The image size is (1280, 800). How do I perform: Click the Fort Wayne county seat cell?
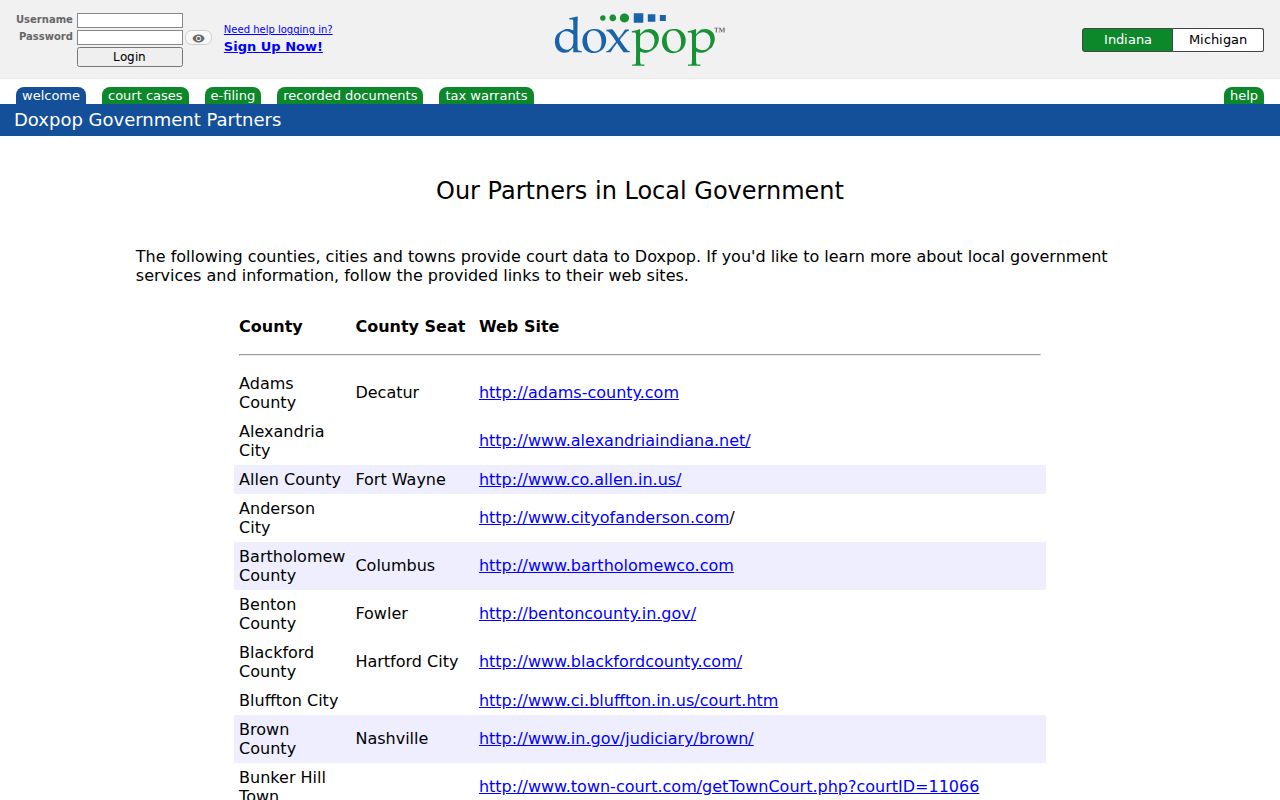pos(401,480)
